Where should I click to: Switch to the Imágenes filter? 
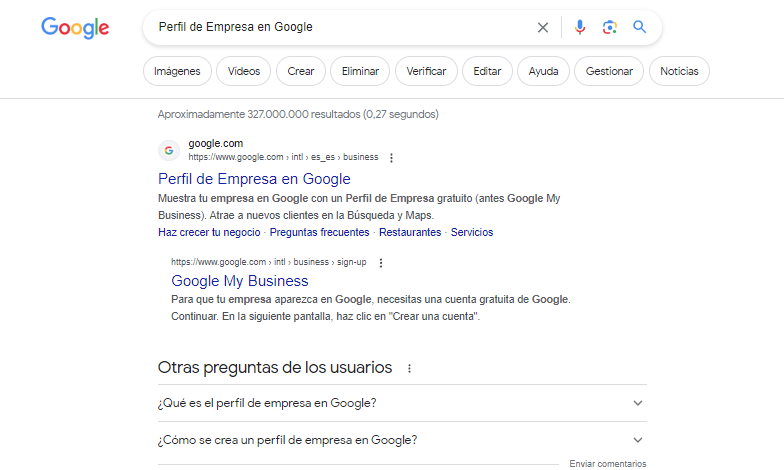177,71
